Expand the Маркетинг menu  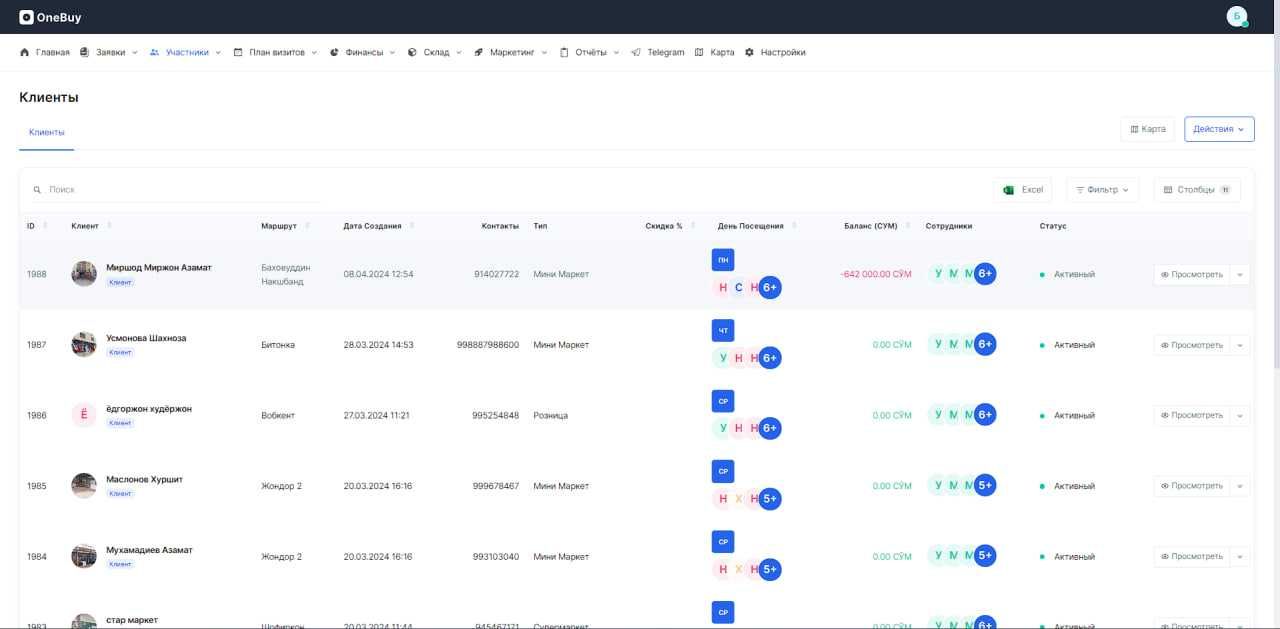[x=511, y=52]
